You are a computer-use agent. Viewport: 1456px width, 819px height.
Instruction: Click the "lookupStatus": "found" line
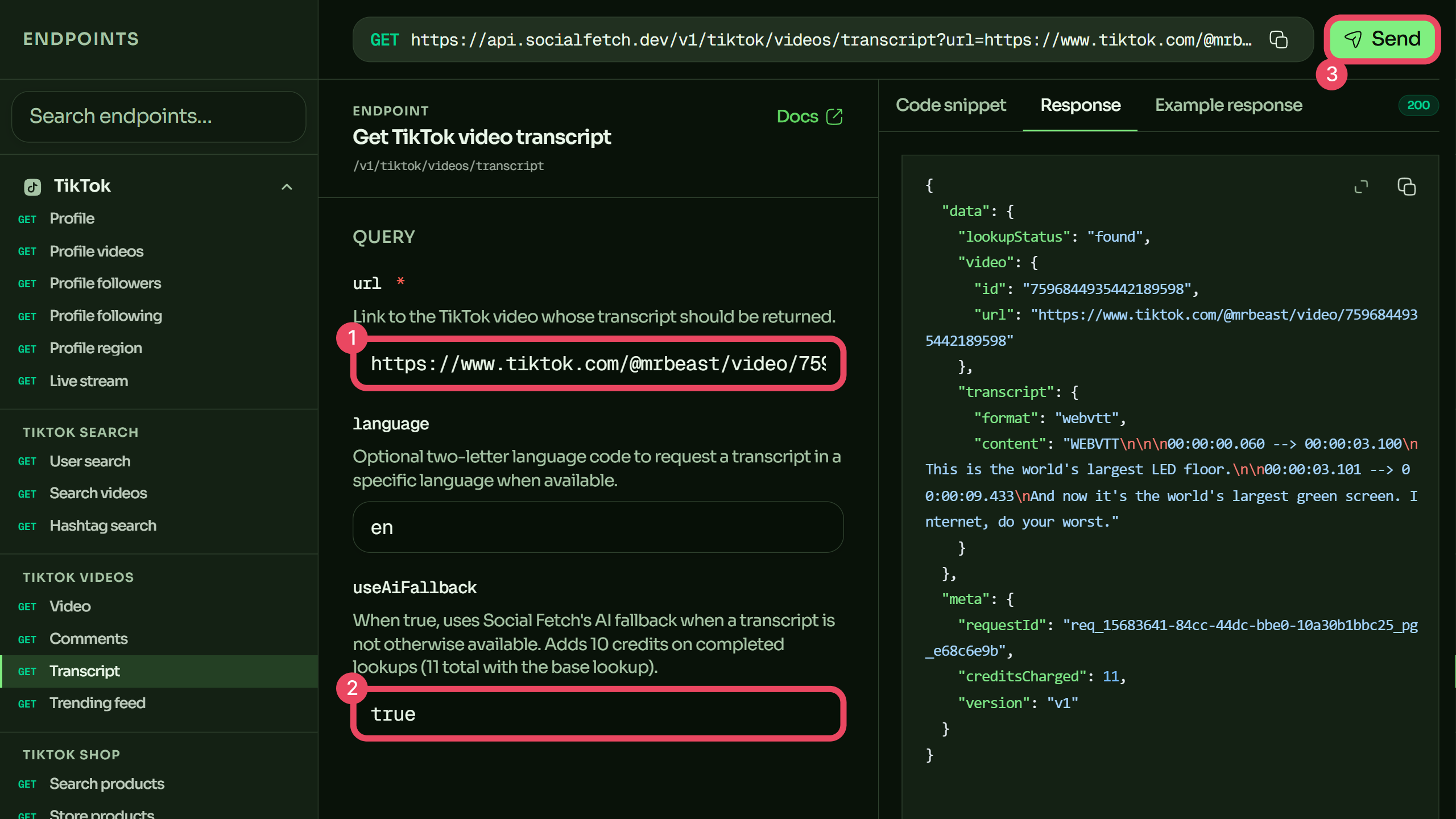(1054, 237)
